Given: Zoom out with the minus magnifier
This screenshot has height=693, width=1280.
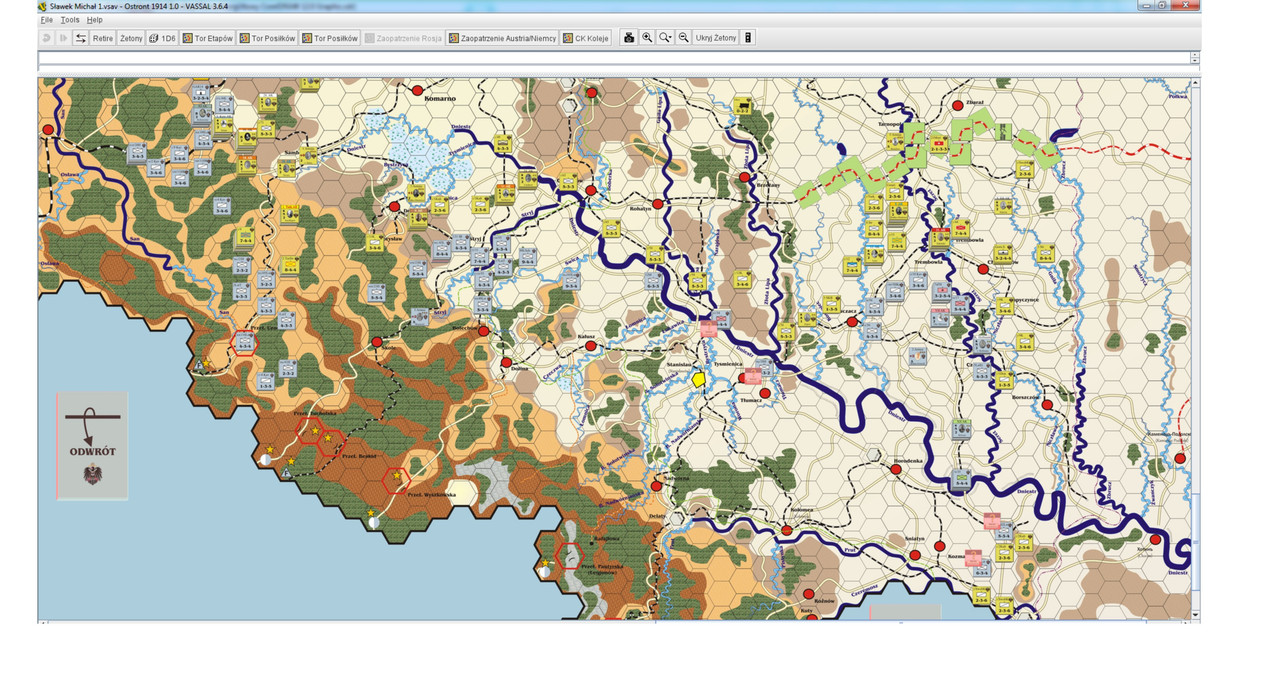Looking at the screenshot, I should [683, 38].
